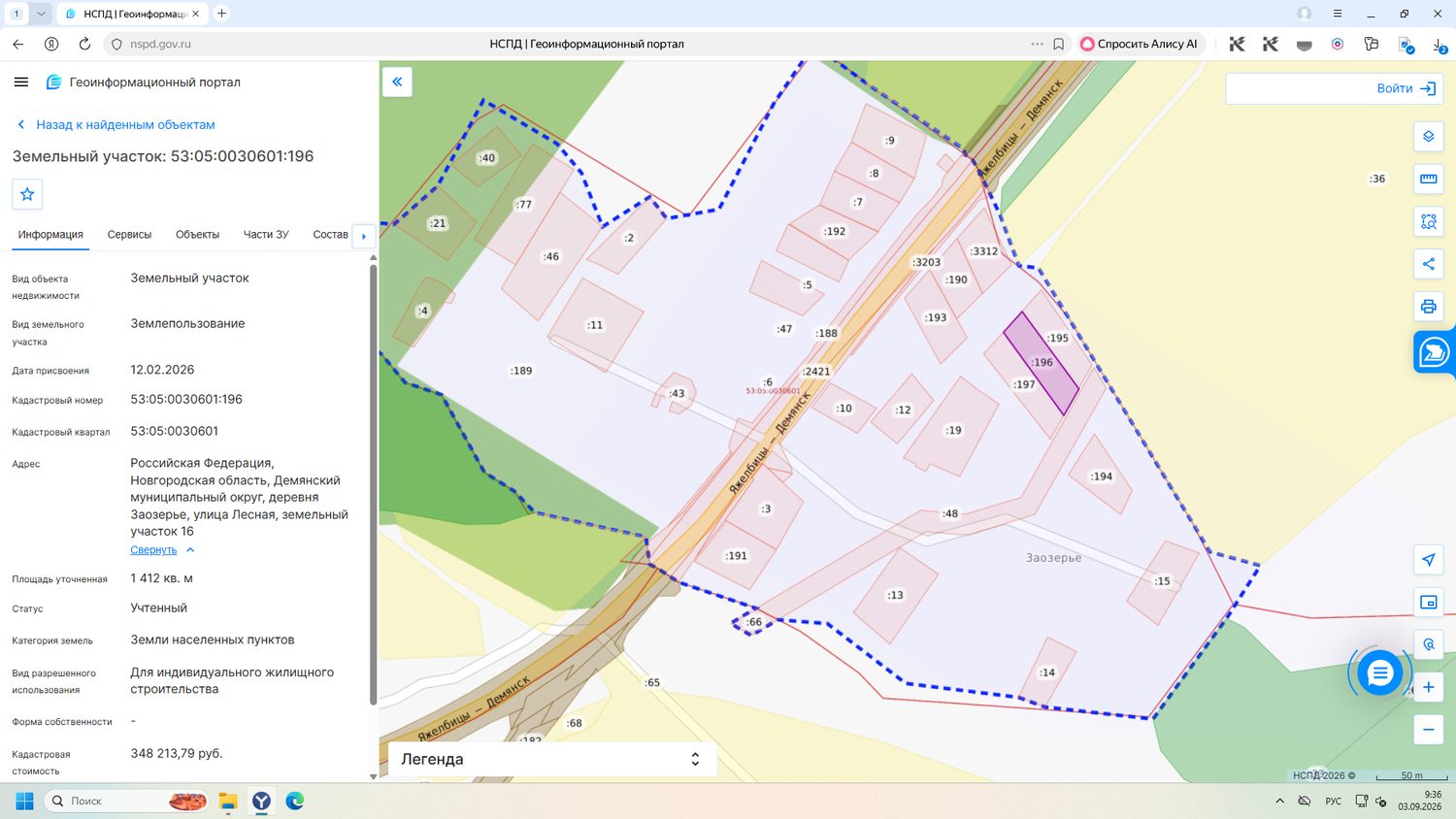Image resolution: width=1456 pixels, height=819 pixels.
Task: Open the map layers panel icon
Action: pyautogui.click(x=1428, y=136)
